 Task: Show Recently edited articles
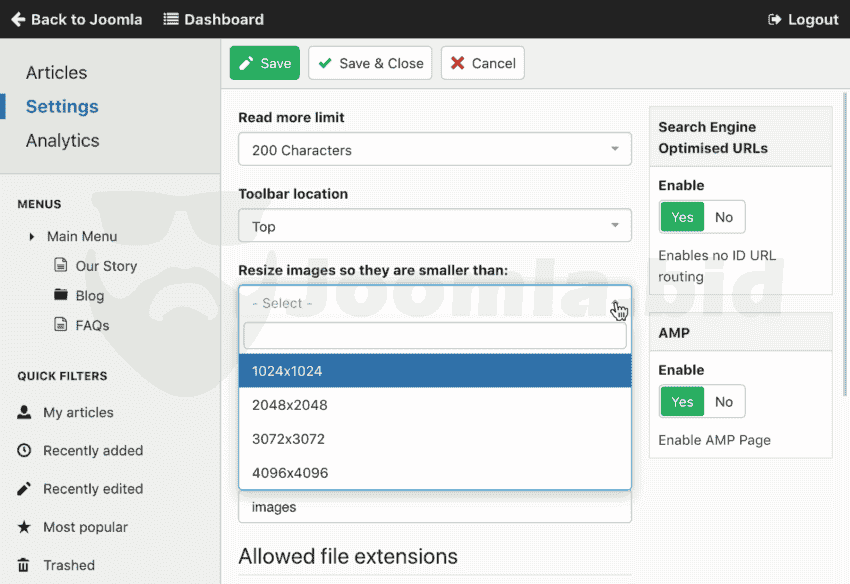click(92, 489)
